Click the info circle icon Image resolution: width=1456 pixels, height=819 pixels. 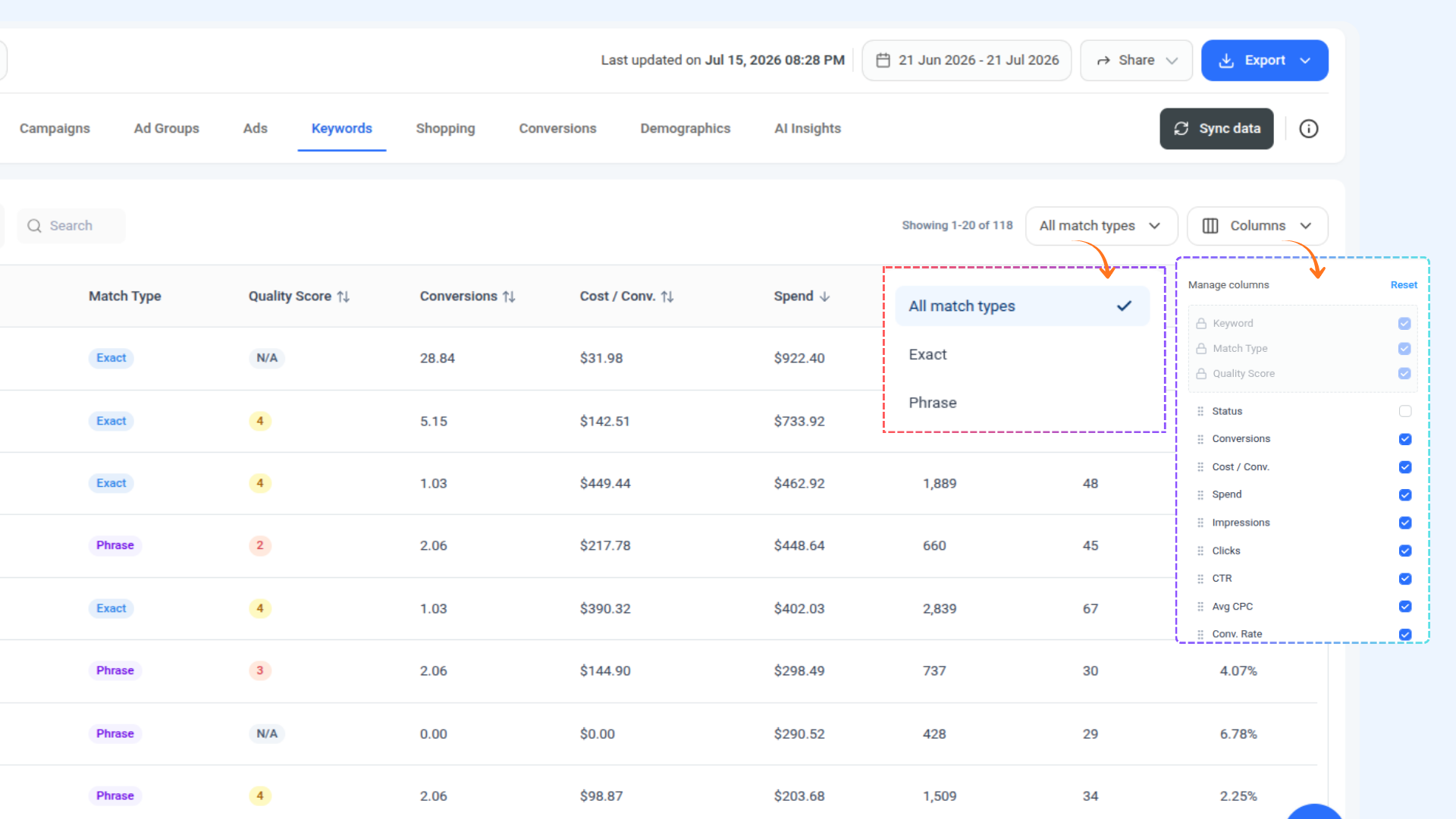click(x=1308, y=129)
